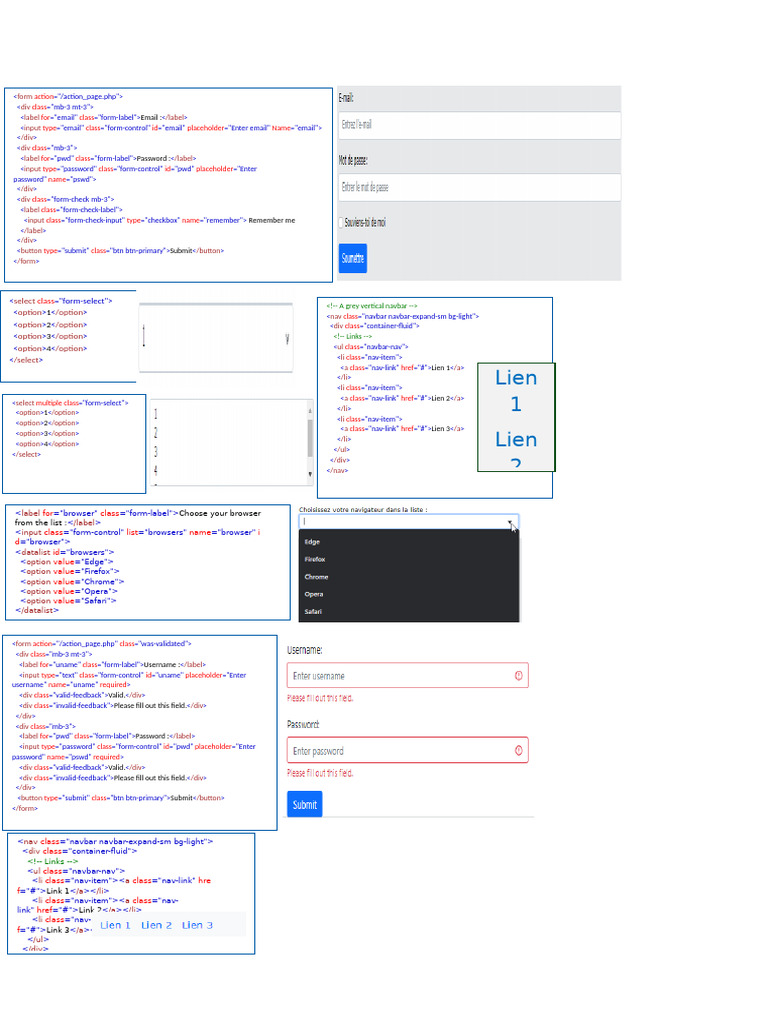Select option 1 in the multiple select list
Viewport: 768px width, 1024px height.
tap(155, 414)
